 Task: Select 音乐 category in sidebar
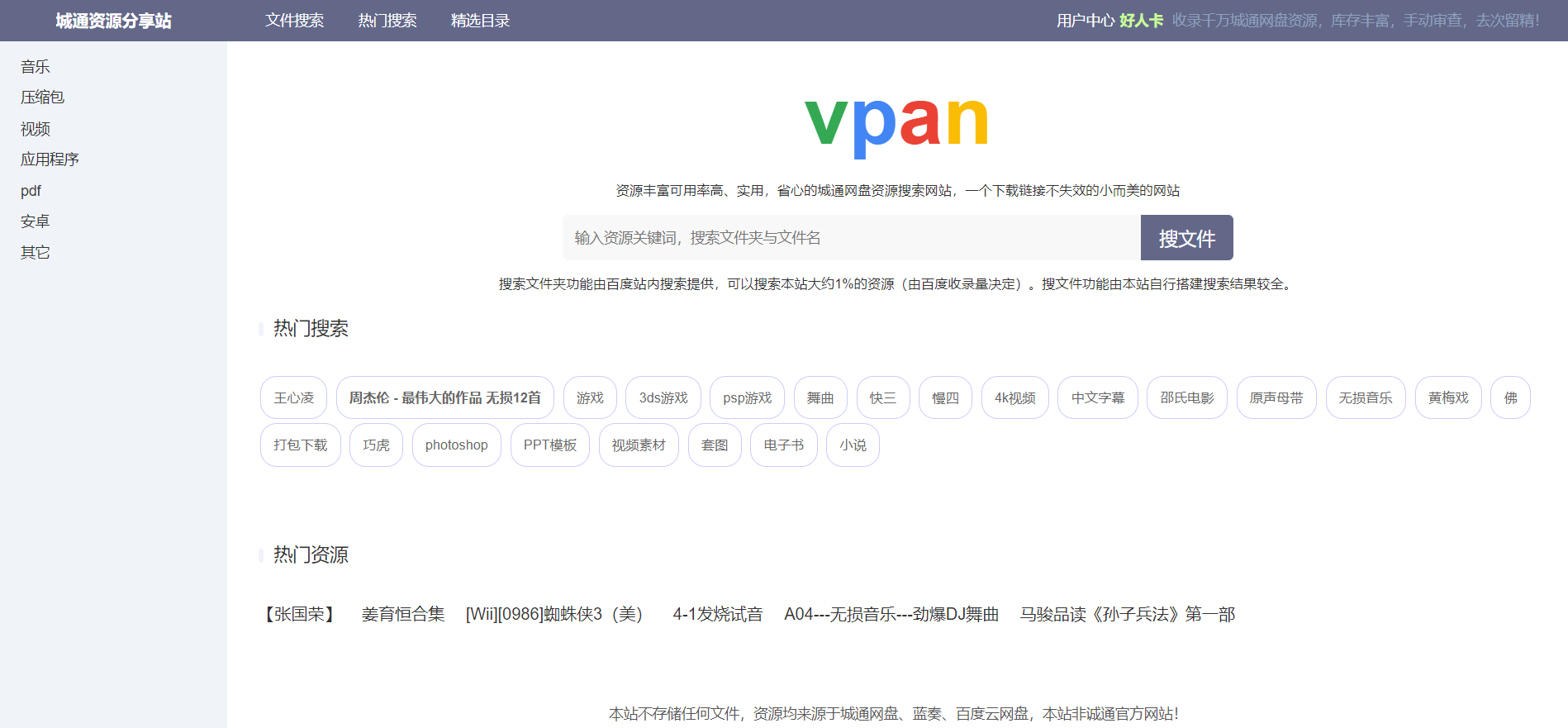point(36,67)
